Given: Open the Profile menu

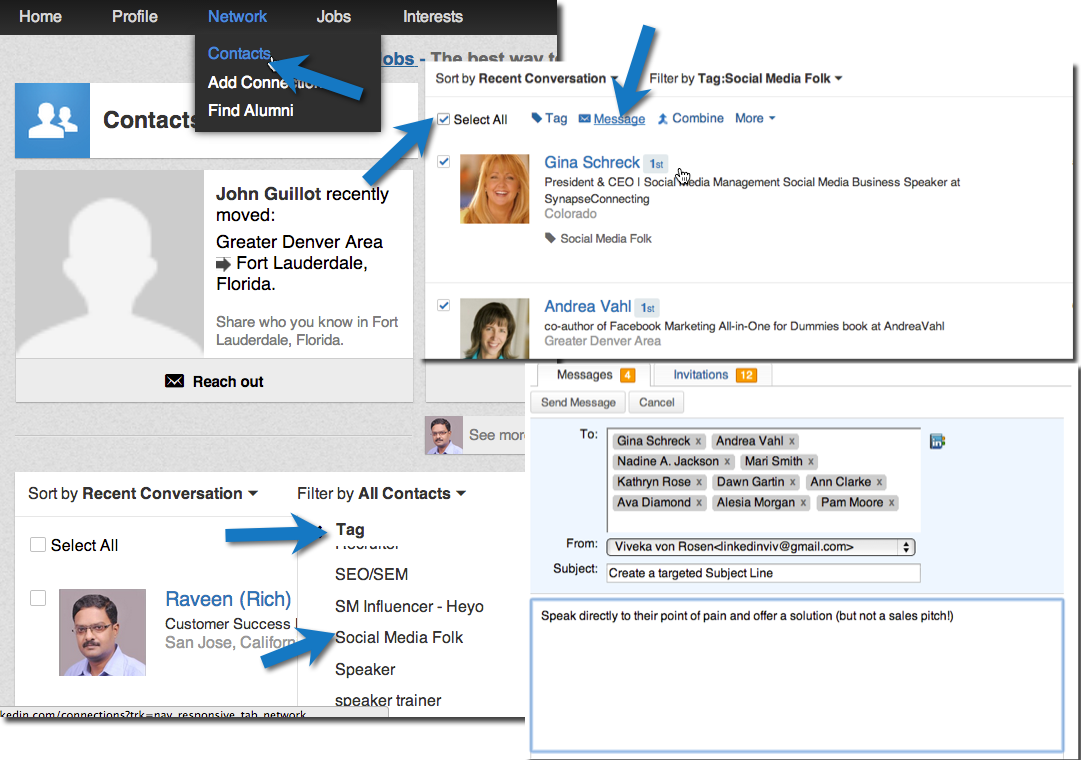Looking at the screenshot, I should tap(135, 17).
